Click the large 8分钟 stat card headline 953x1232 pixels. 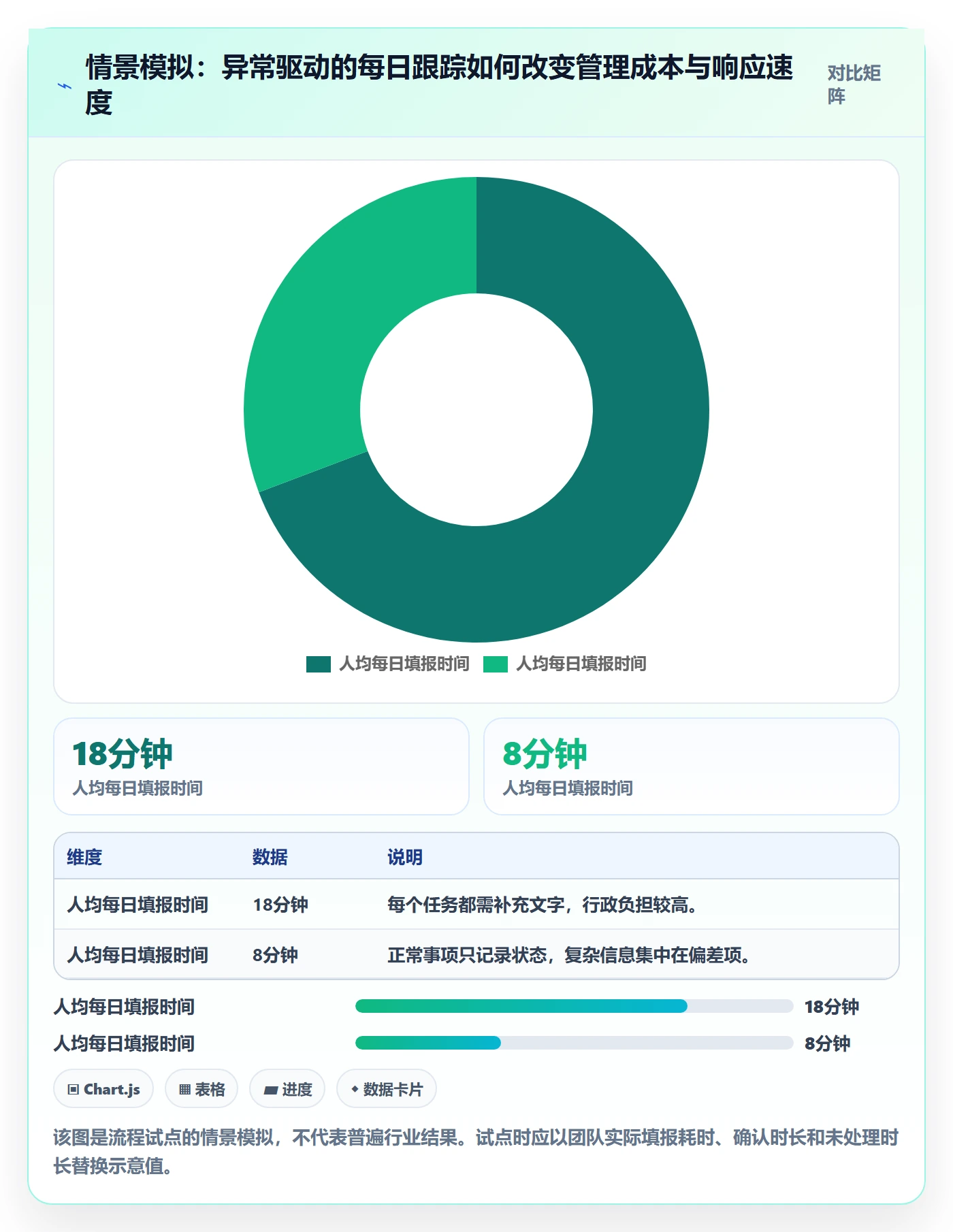pos(545,753)
